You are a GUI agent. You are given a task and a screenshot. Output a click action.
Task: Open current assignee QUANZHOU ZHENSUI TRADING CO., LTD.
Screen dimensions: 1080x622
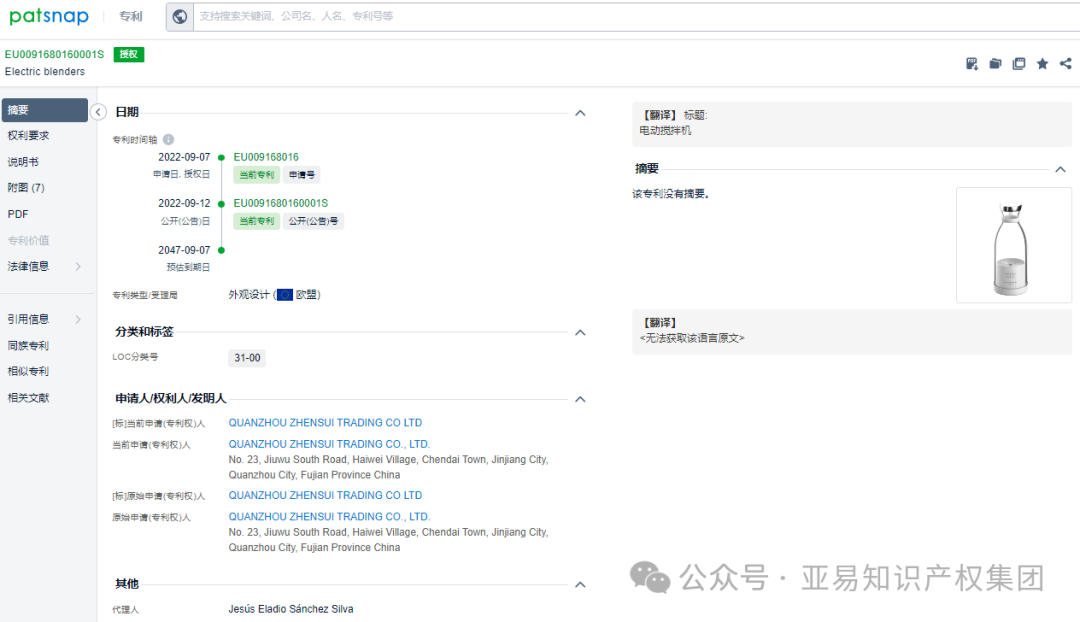tap(329, 444)
